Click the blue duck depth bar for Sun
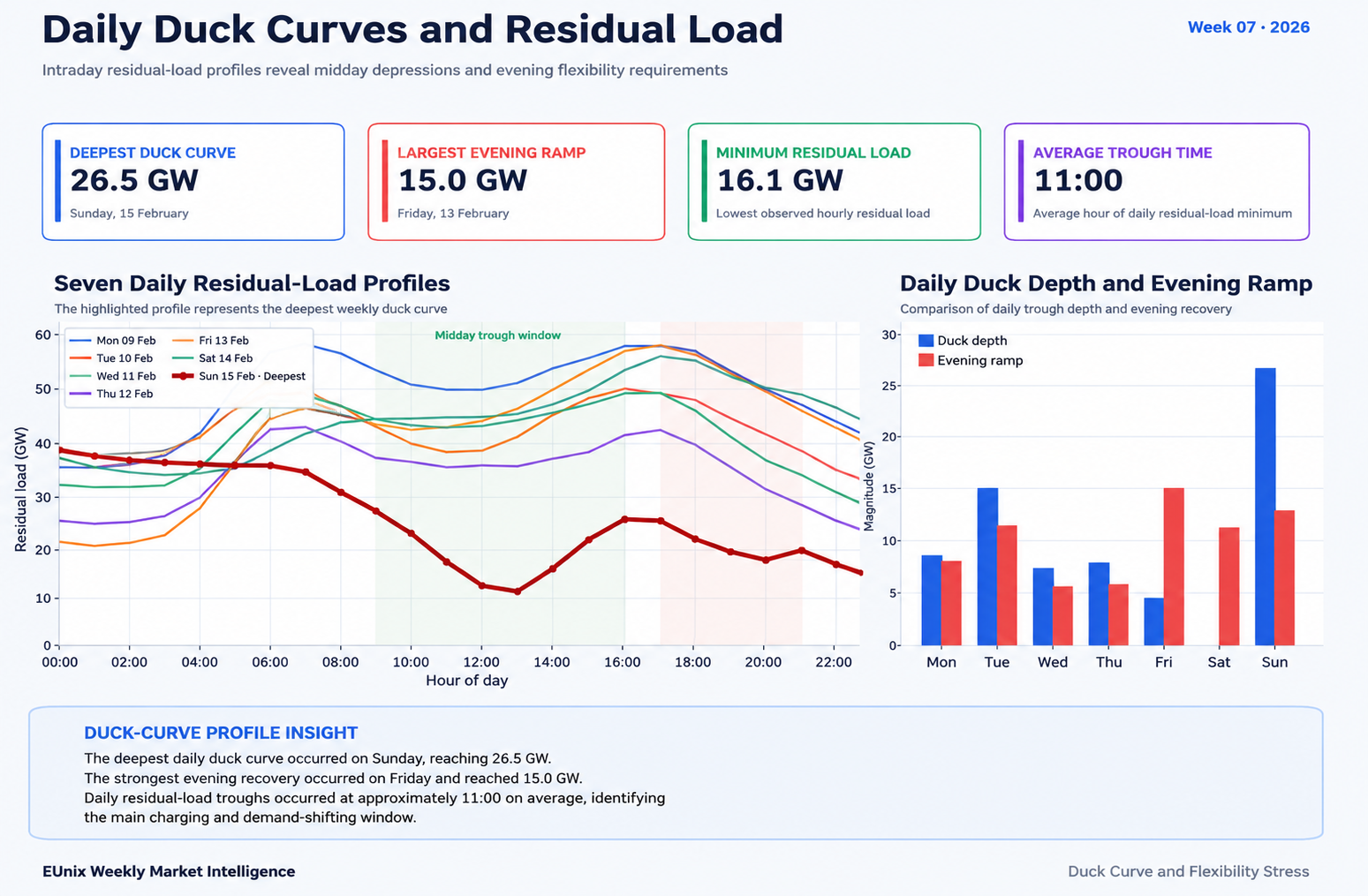The width and height of the screenshot is (1368, 896). pos(1265,507)
